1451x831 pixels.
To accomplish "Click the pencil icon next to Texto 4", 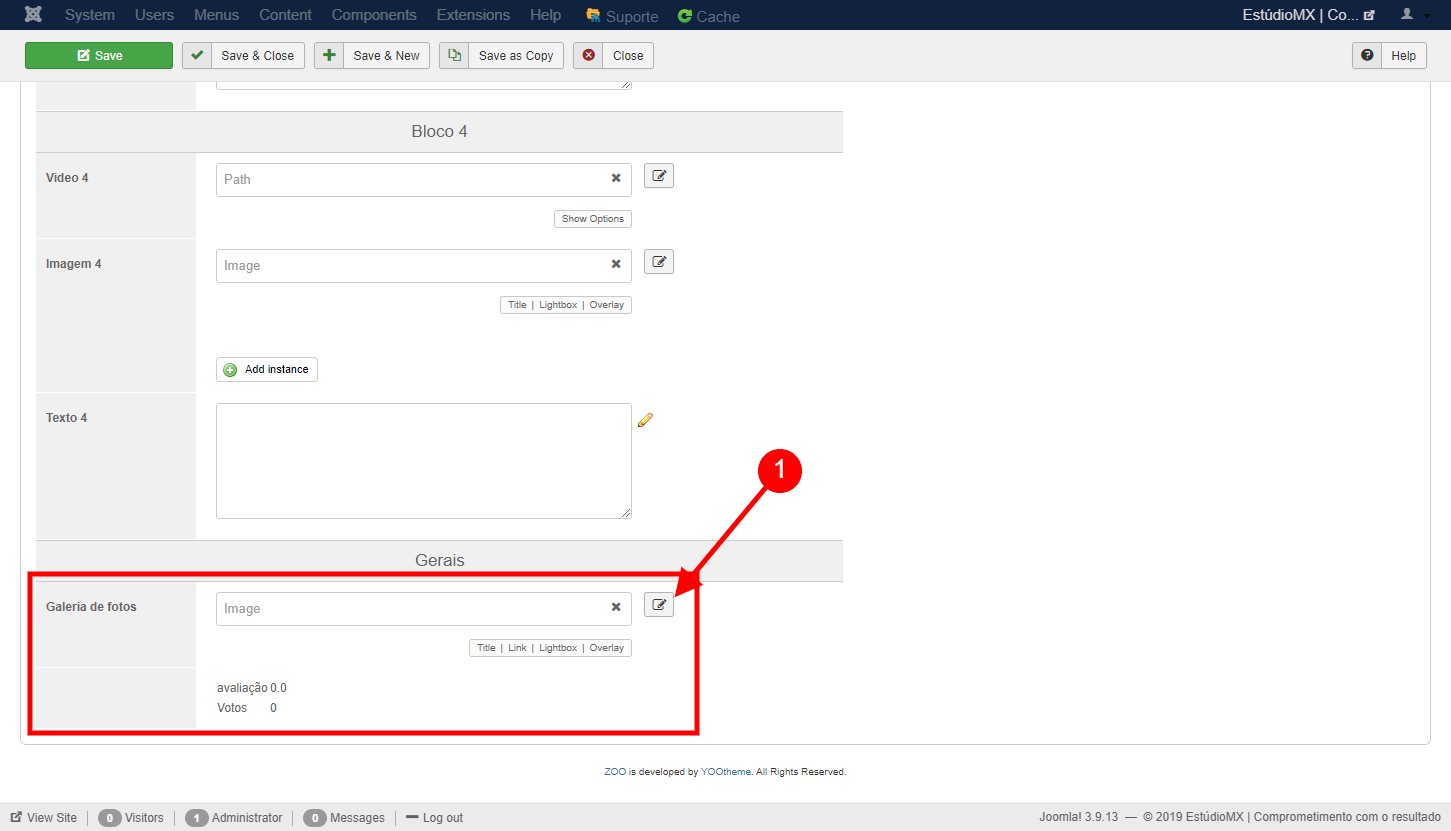I will coord(645,420).
